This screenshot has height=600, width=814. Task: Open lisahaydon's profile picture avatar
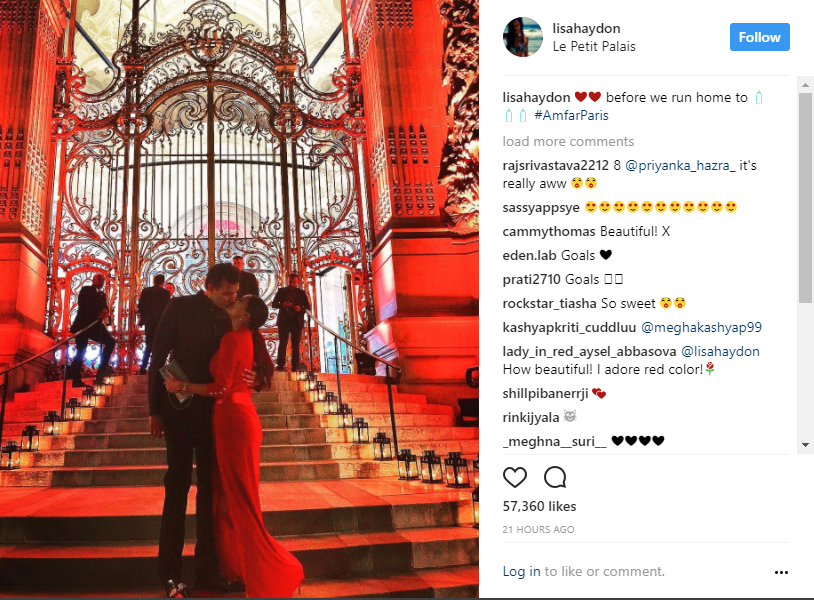coord(523,37)
